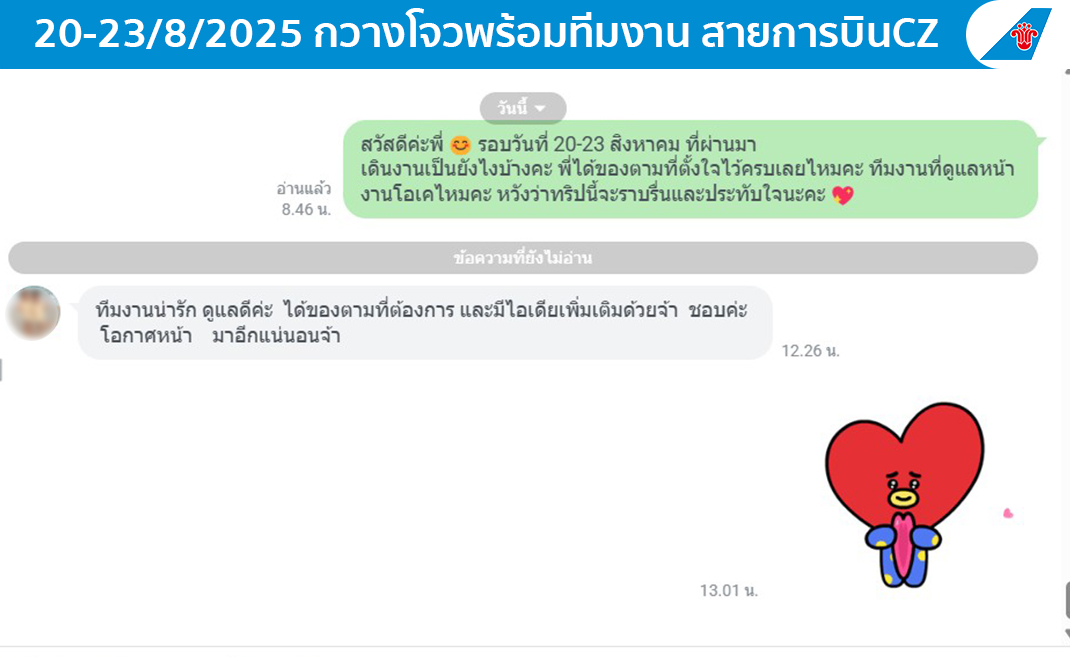
Task: Click the vertical scrollbar thumb at right
Action: pos(1067,600)
